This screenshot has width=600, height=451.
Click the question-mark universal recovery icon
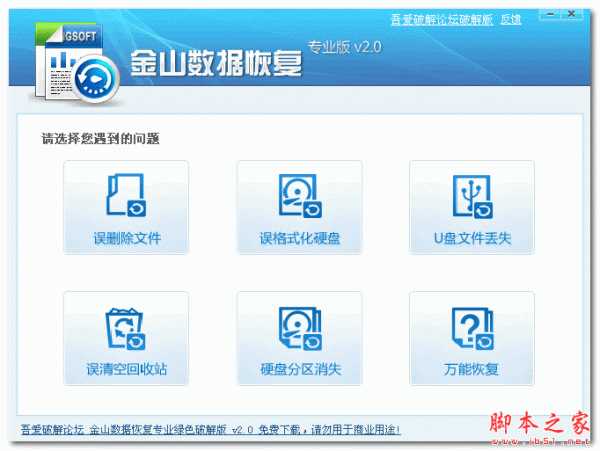pos(473,328)
